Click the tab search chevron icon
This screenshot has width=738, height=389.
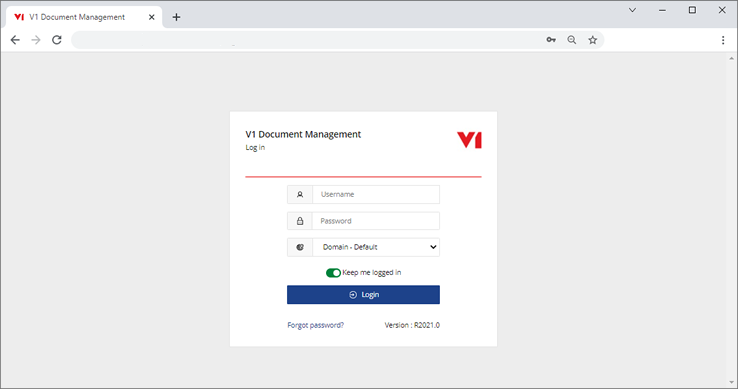point(633,10)
